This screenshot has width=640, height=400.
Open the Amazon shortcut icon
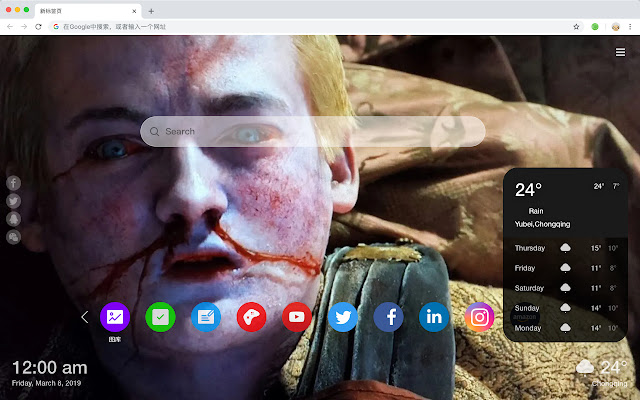525,317
